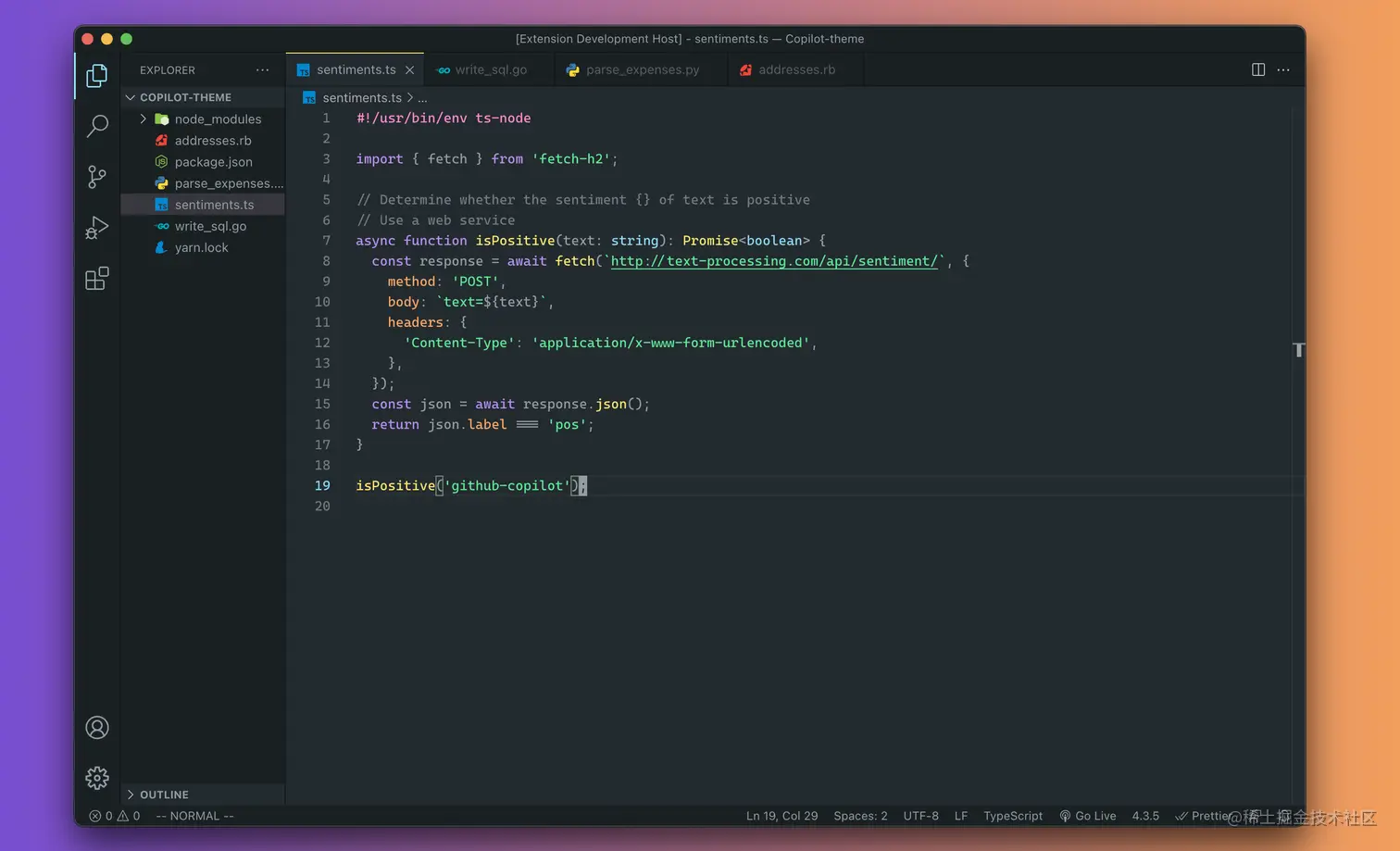This screenshot has width=1400, height=851.
Task: Switch to the write_sql.go tab
Action: 489,69
